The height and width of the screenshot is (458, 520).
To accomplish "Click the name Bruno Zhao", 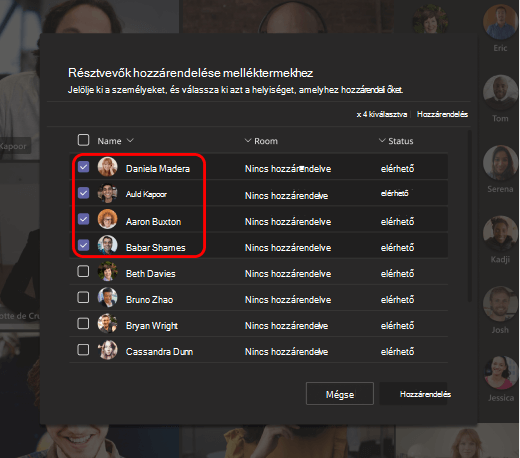I will tap(149, 300).
